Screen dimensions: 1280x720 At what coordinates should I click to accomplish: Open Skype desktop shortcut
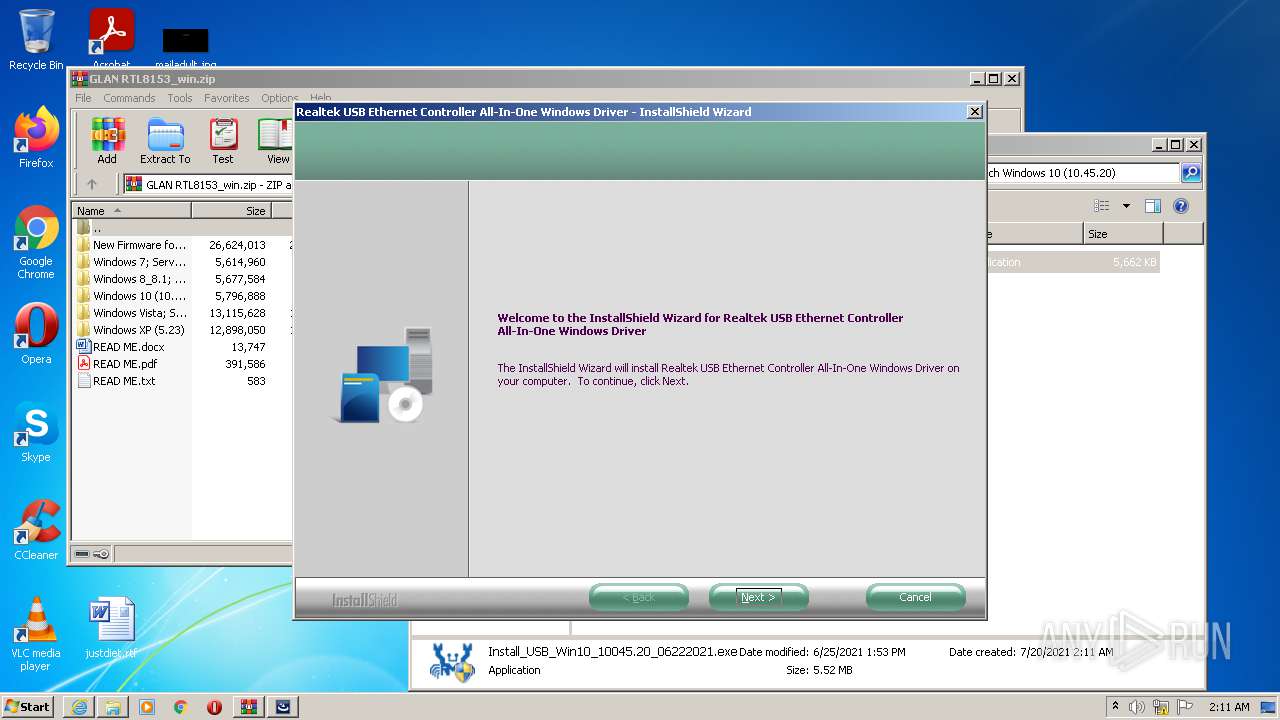click(x=36, y=432)
